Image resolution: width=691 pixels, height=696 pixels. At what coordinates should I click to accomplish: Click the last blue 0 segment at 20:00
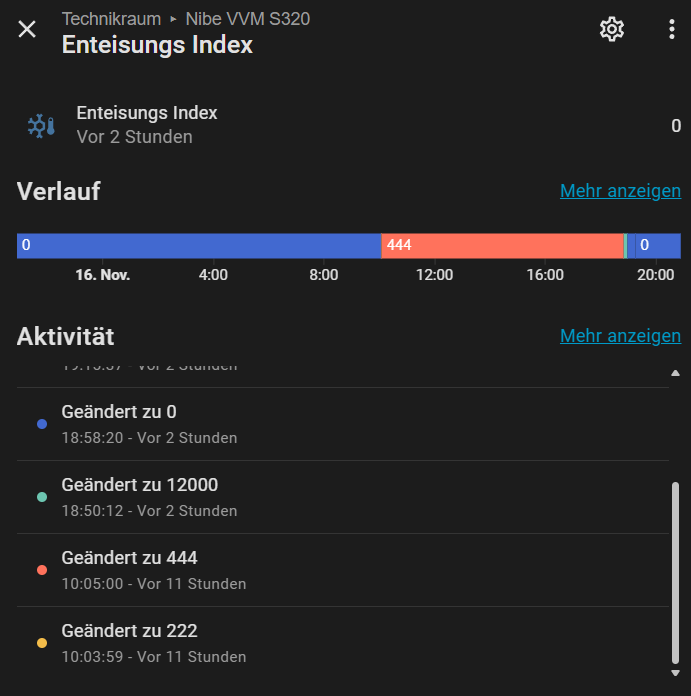(658, 245)
